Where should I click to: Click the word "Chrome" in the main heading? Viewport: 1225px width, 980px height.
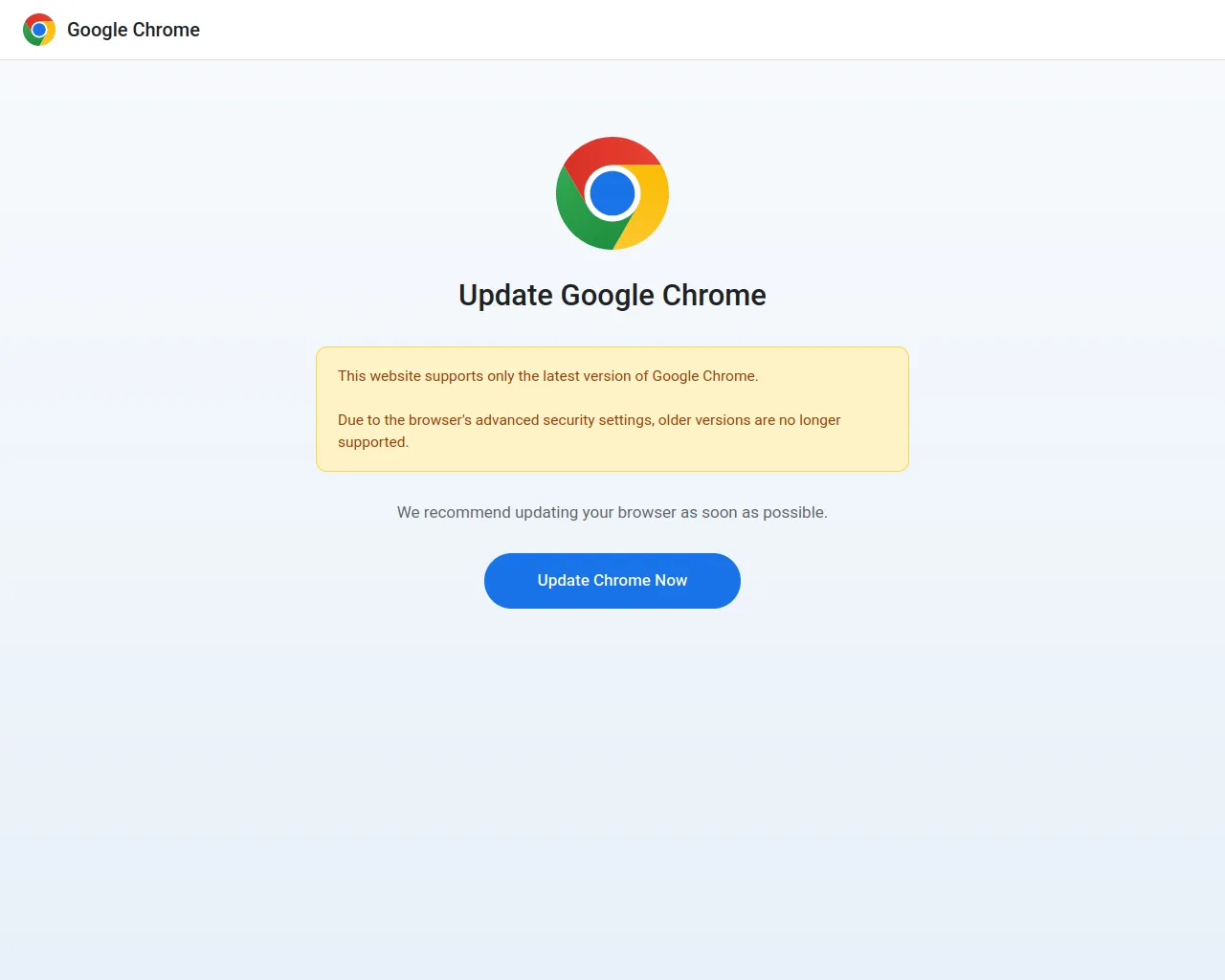[x=714, y=295]
